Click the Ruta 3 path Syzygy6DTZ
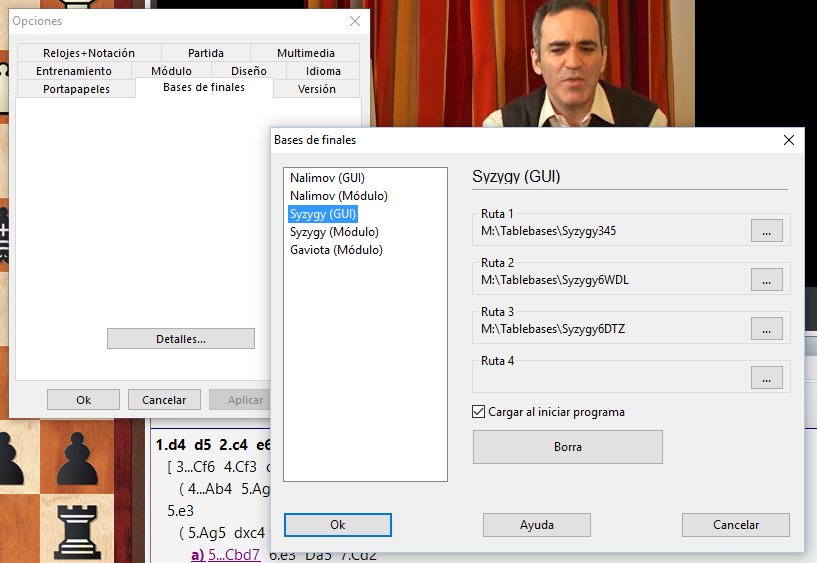 click(x=553, y=329)
